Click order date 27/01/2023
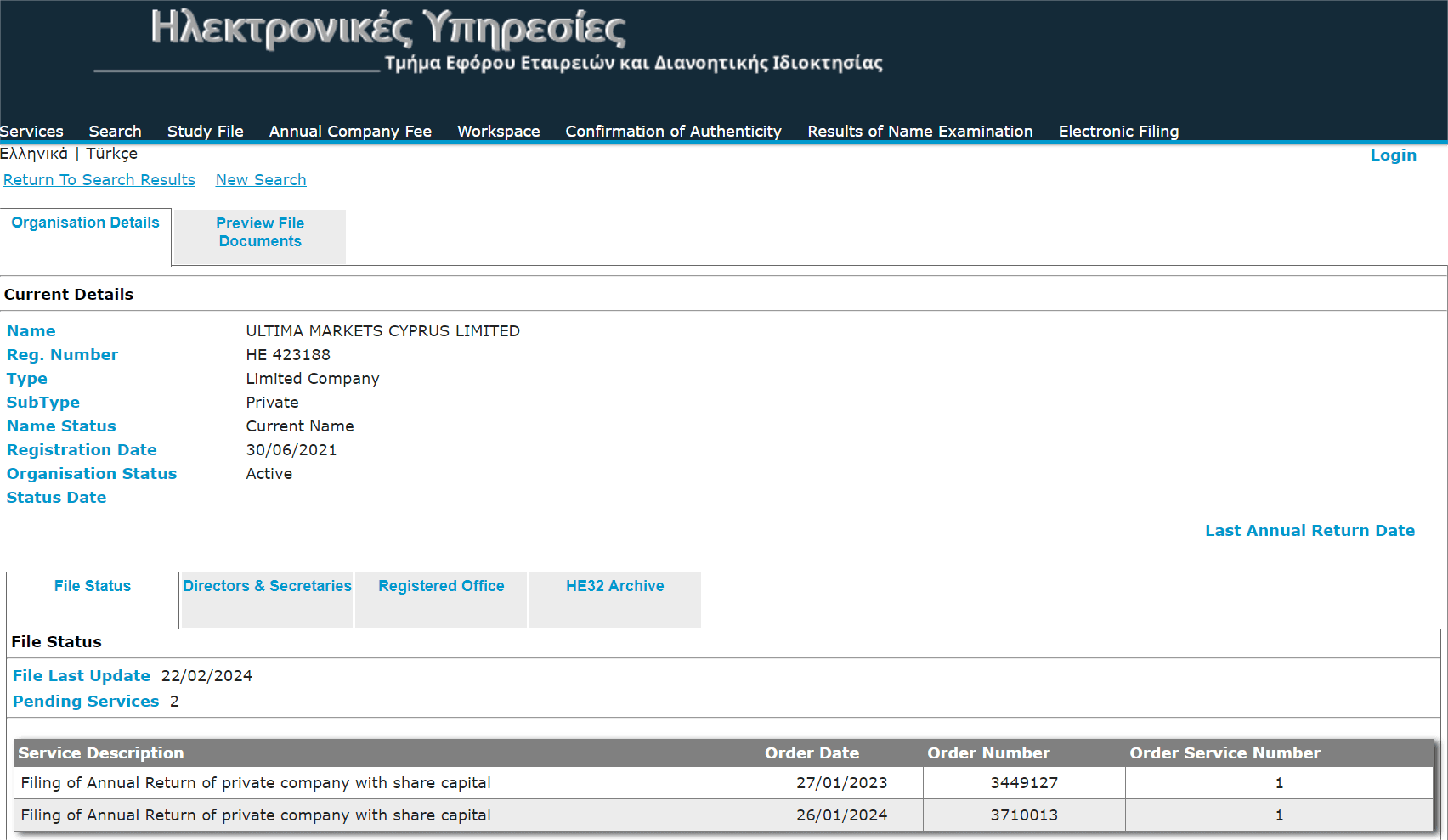 841,783
